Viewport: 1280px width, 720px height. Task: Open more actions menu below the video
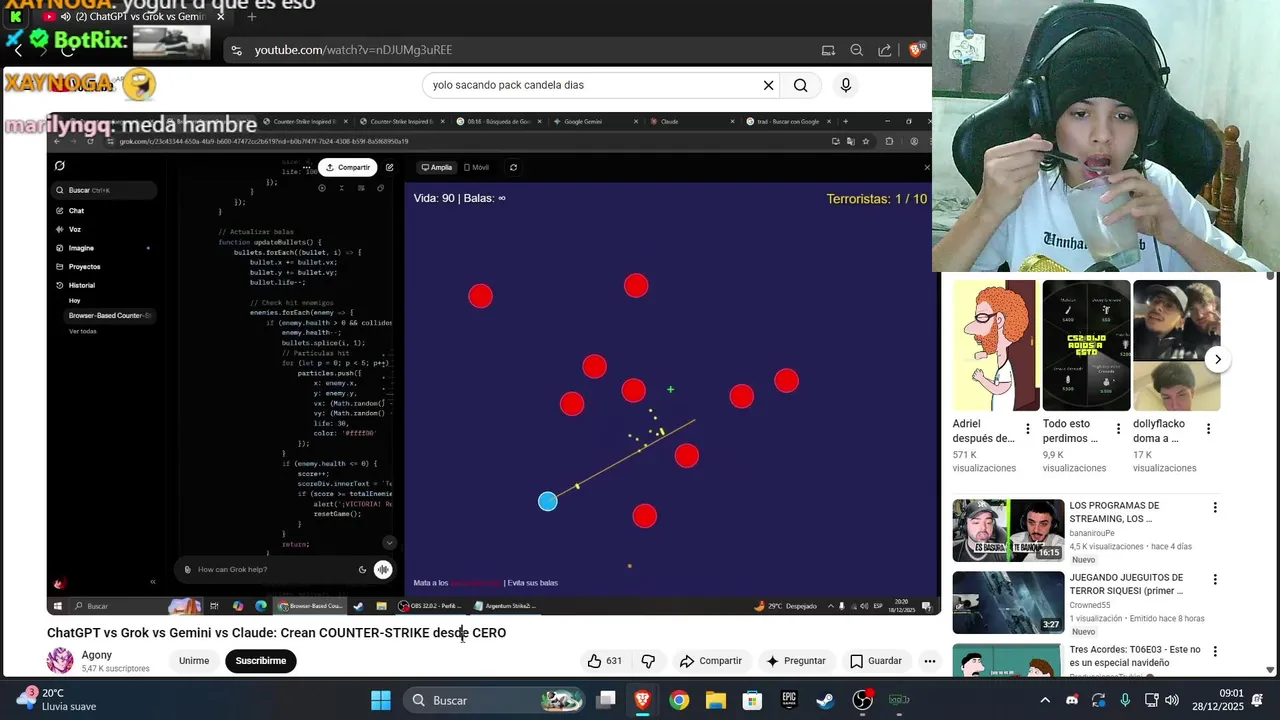coord(930,661)
